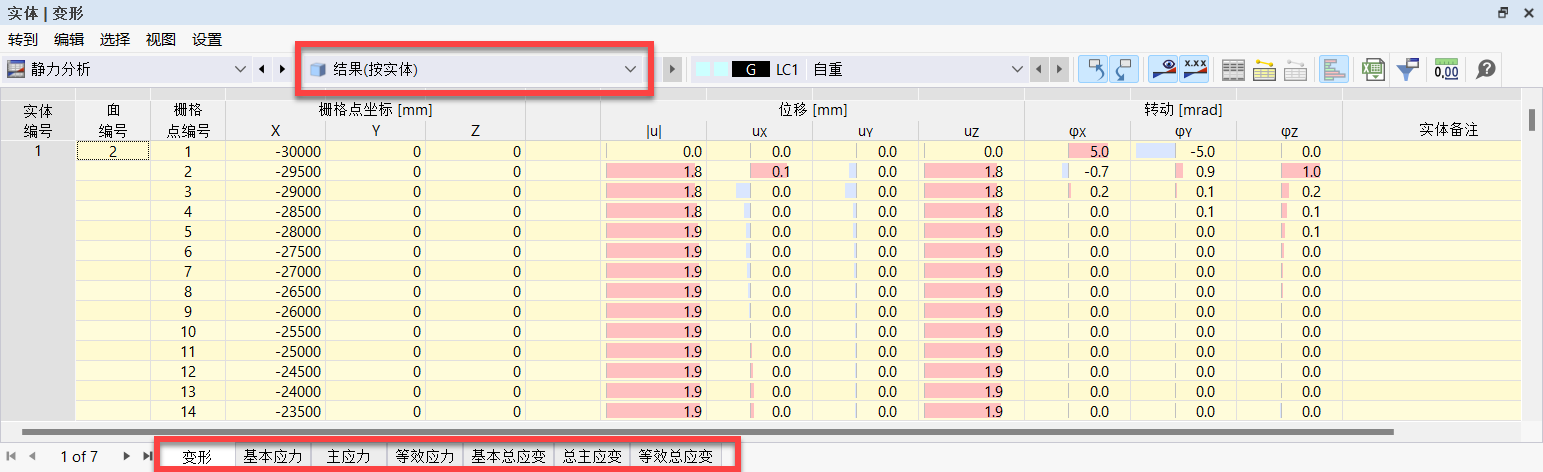Go to previous table page
The height and width of the screenshot is (472, 1543).
pos(32,456)
